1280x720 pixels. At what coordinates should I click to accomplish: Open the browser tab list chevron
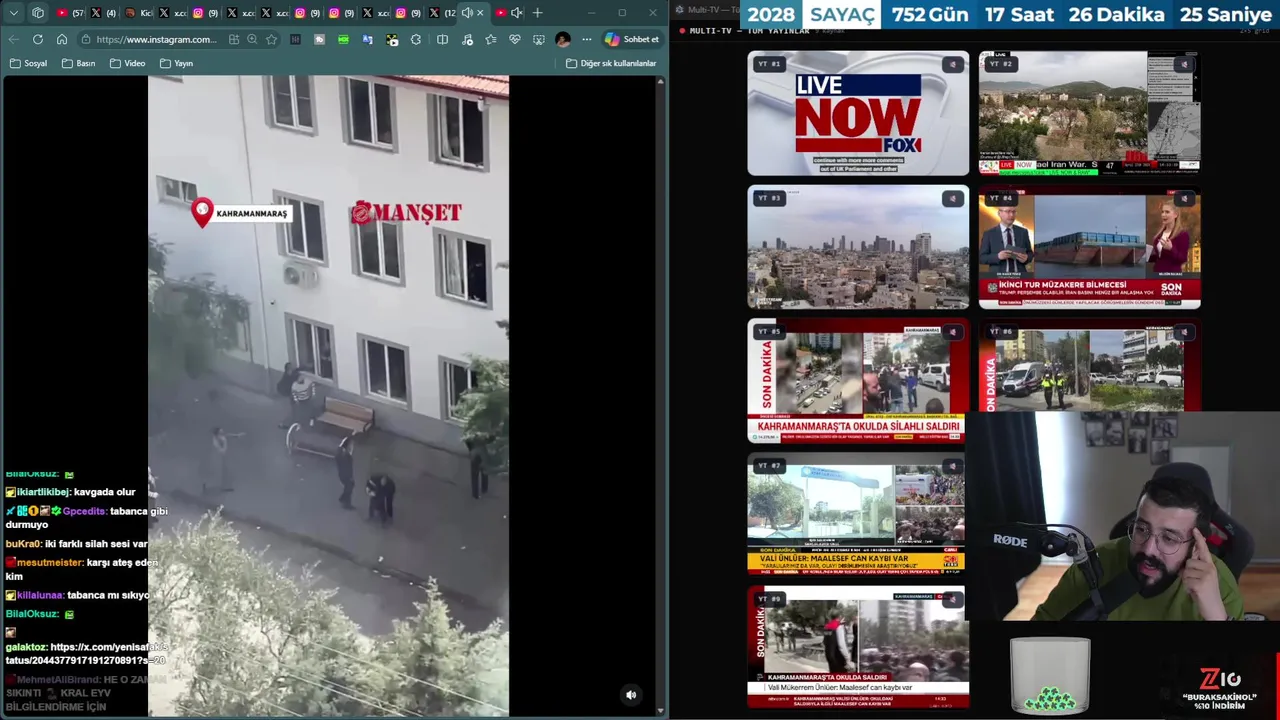[x=14, y=13]
